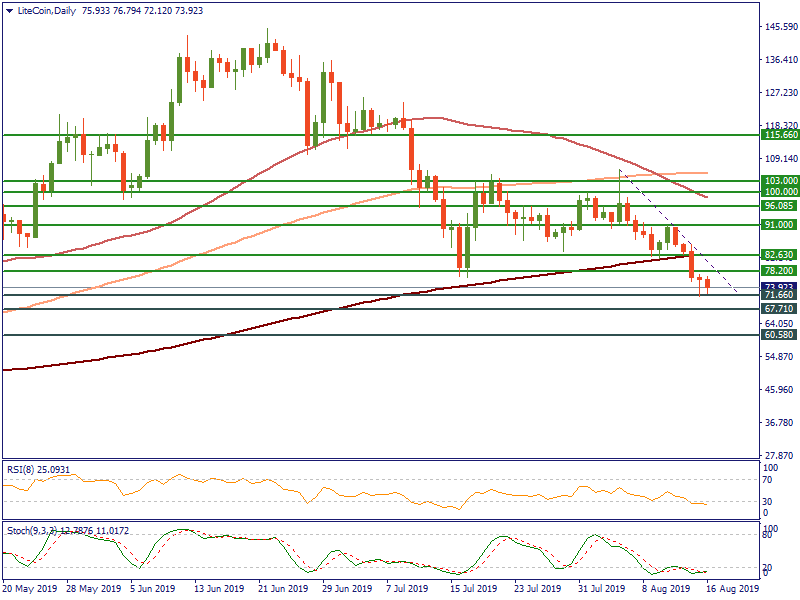Select the 8 Aug 2019 date label

pyautogui.click(x=667, y=589)
